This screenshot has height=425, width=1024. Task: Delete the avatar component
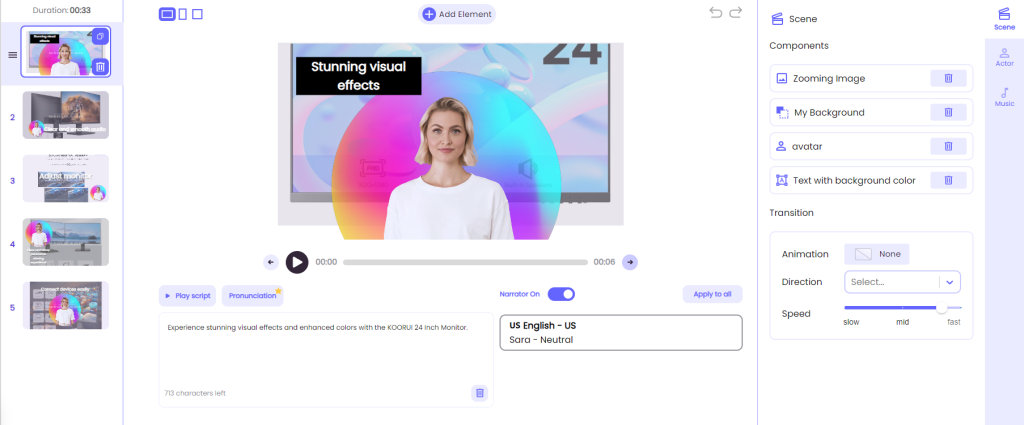coord(948,146)
